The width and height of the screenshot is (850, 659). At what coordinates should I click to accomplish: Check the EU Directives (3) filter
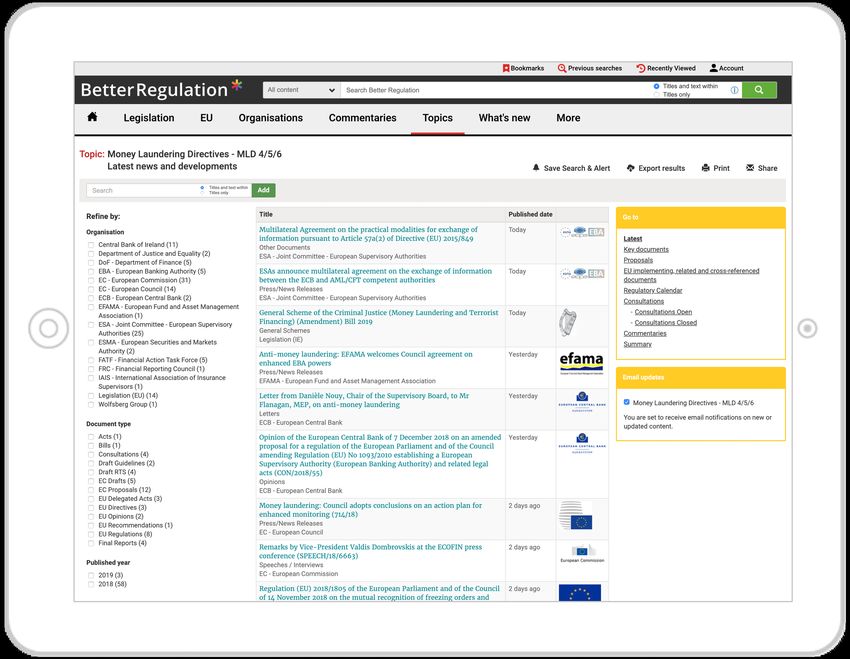click(x=91, y=508)
